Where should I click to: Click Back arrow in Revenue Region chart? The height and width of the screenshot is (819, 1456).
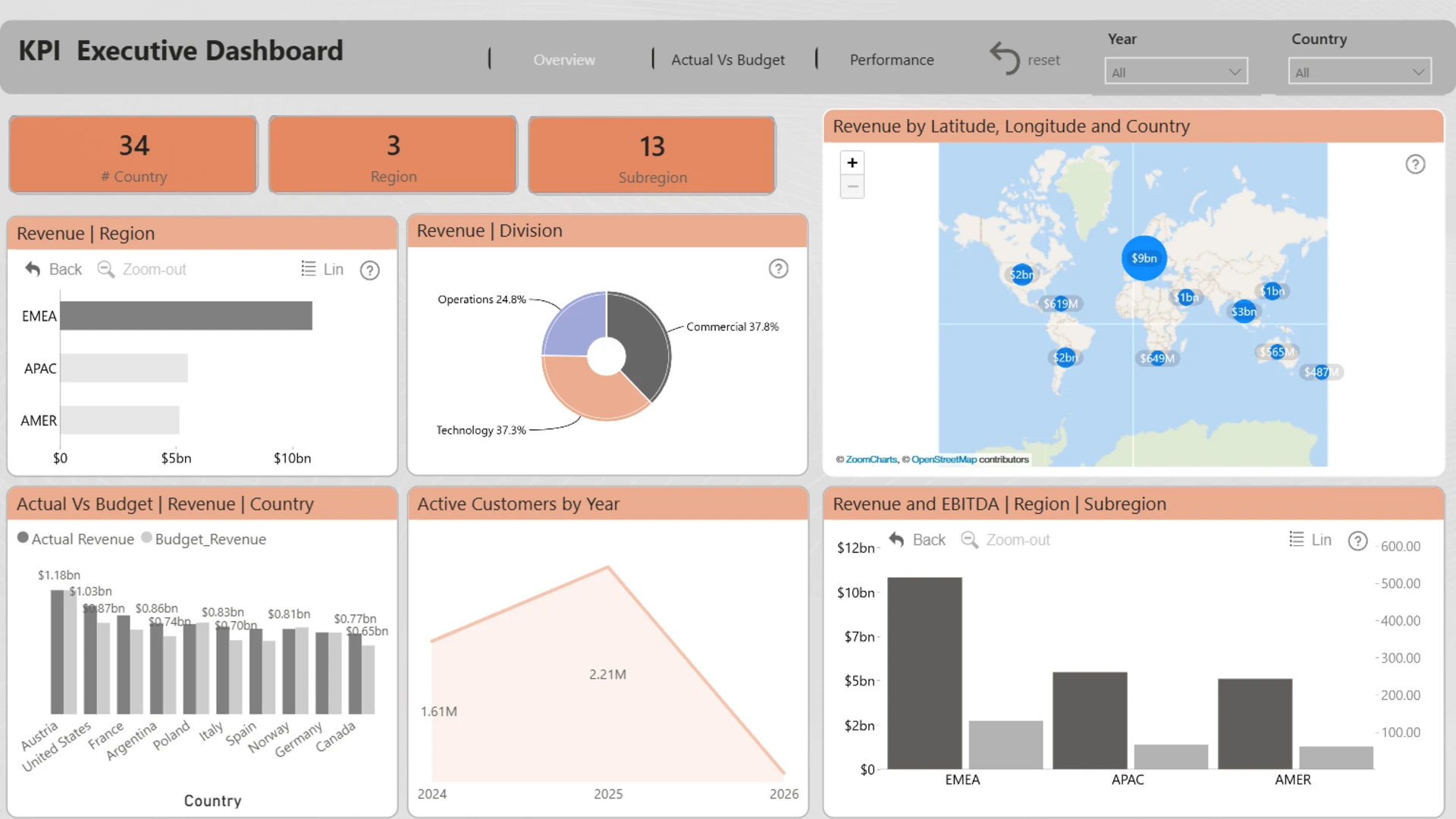pos(33,269)
